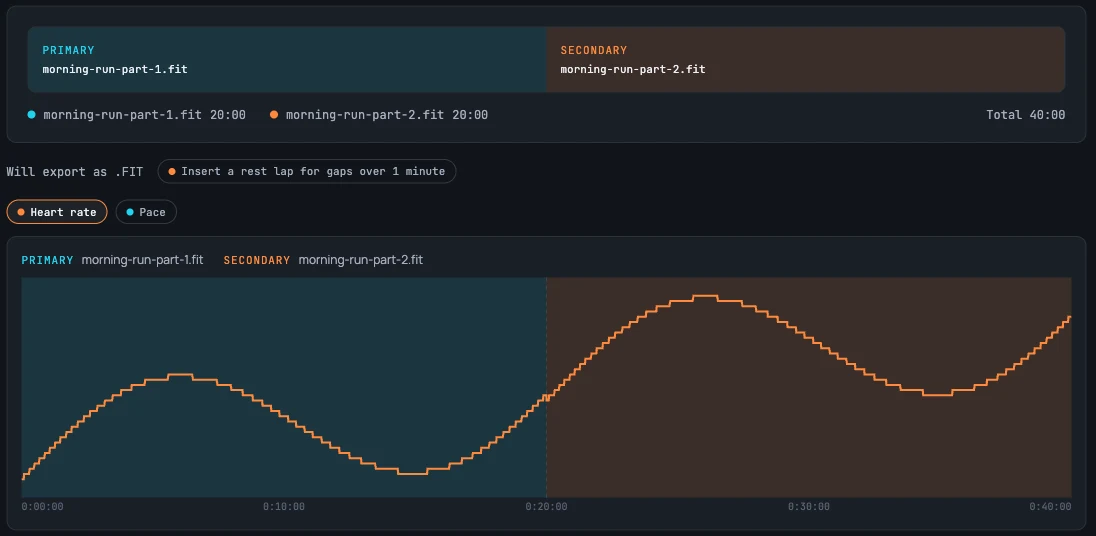
Task: Click the 0:40:00 time axis label
Action: [1050, 506]
